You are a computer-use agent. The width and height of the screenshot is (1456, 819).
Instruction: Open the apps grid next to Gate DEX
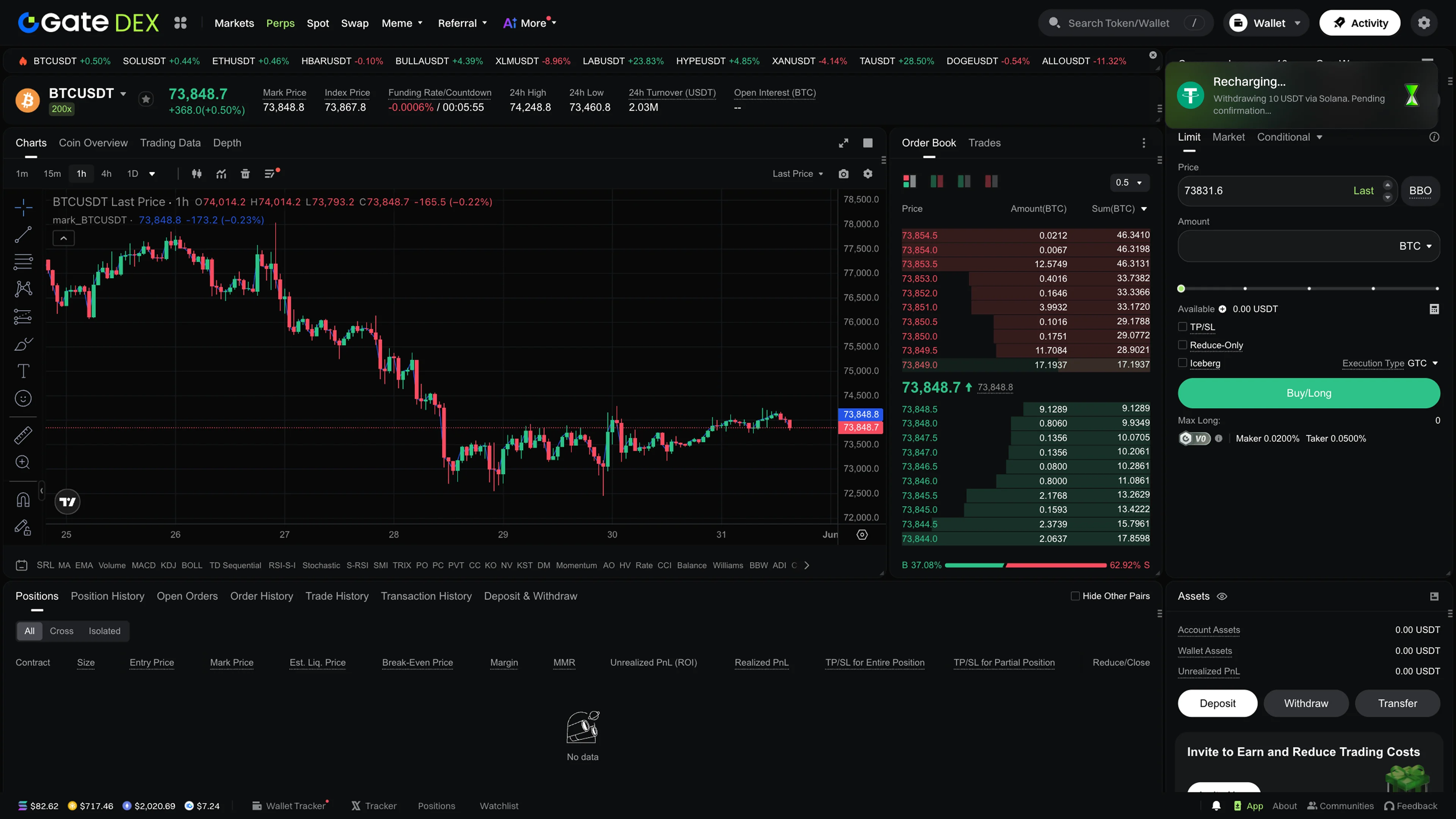coord(180,23)
